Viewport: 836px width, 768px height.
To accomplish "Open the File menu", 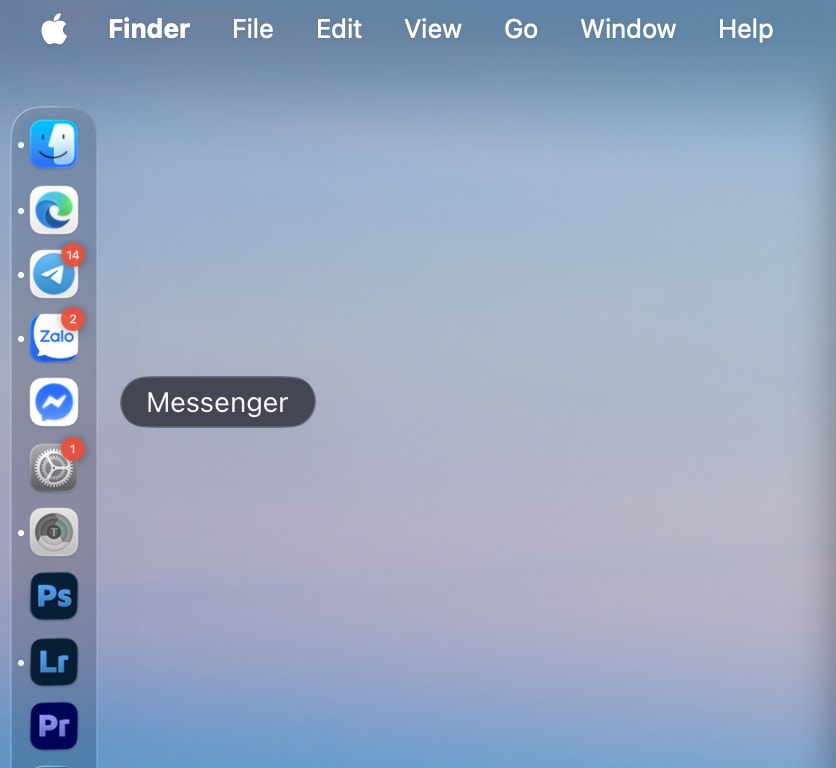I will (253, 29).
